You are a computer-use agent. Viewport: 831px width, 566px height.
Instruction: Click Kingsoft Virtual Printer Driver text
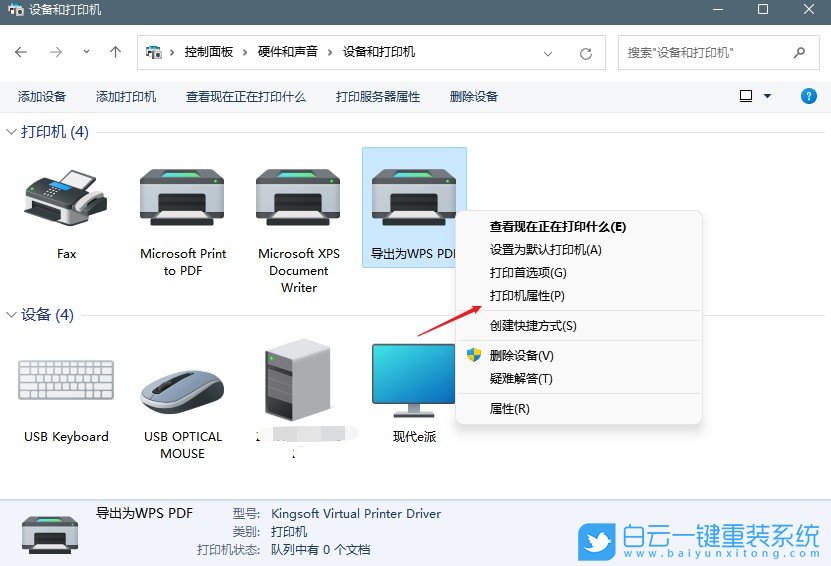356,514
